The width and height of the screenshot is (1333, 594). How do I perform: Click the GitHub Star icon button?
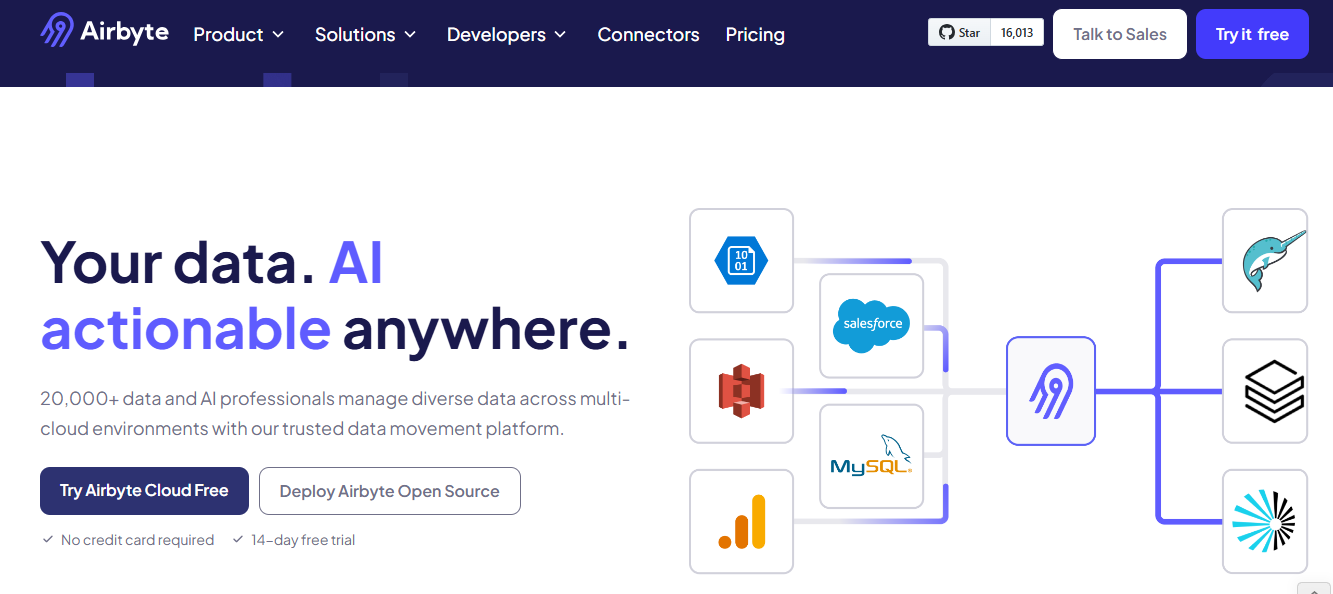pyautogui.click(x=960, y=33)
